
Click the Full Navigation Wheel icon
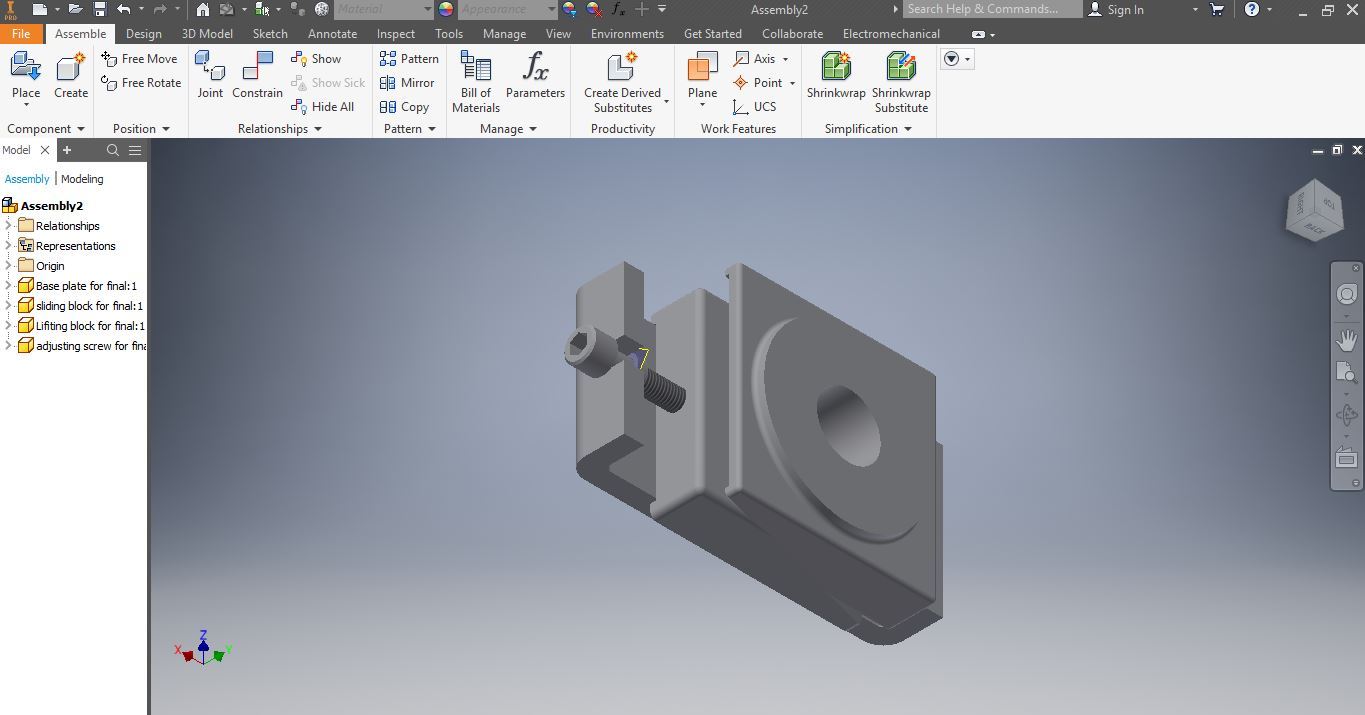tap(1346, 294)
